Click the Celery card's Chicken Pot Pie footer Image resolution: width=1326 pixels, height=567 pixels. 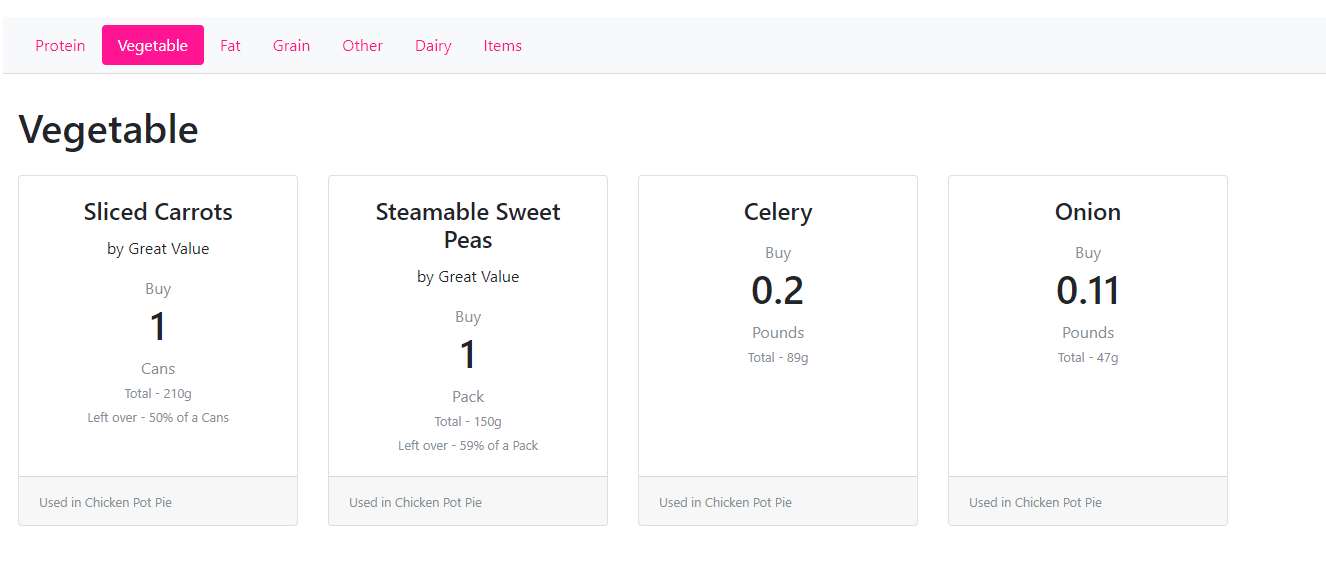(725, 502)
